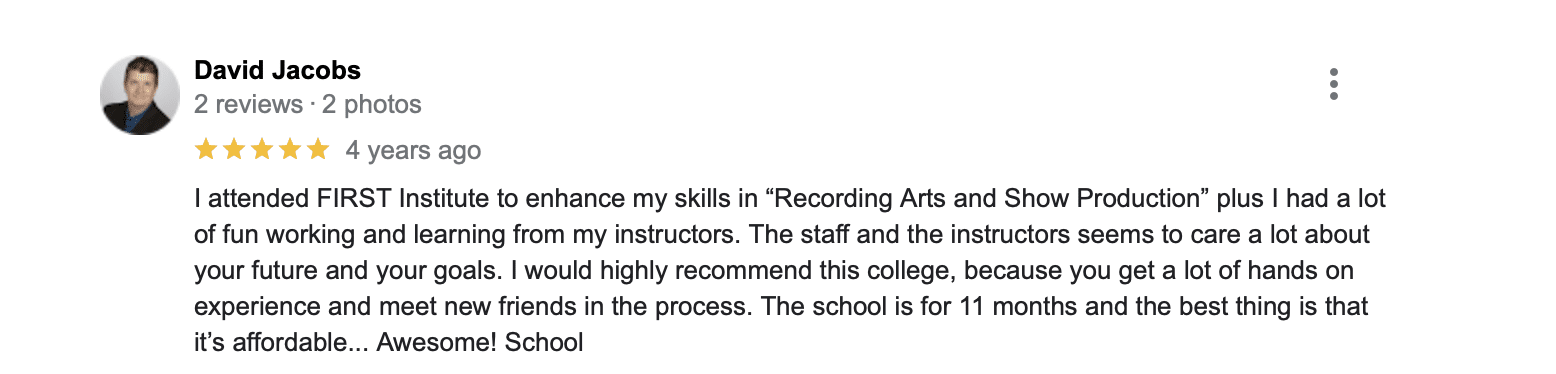Click David Jacobs' profile avatar photo
Viewport: 1556px width, 374px height.
(x=140, y=95)
